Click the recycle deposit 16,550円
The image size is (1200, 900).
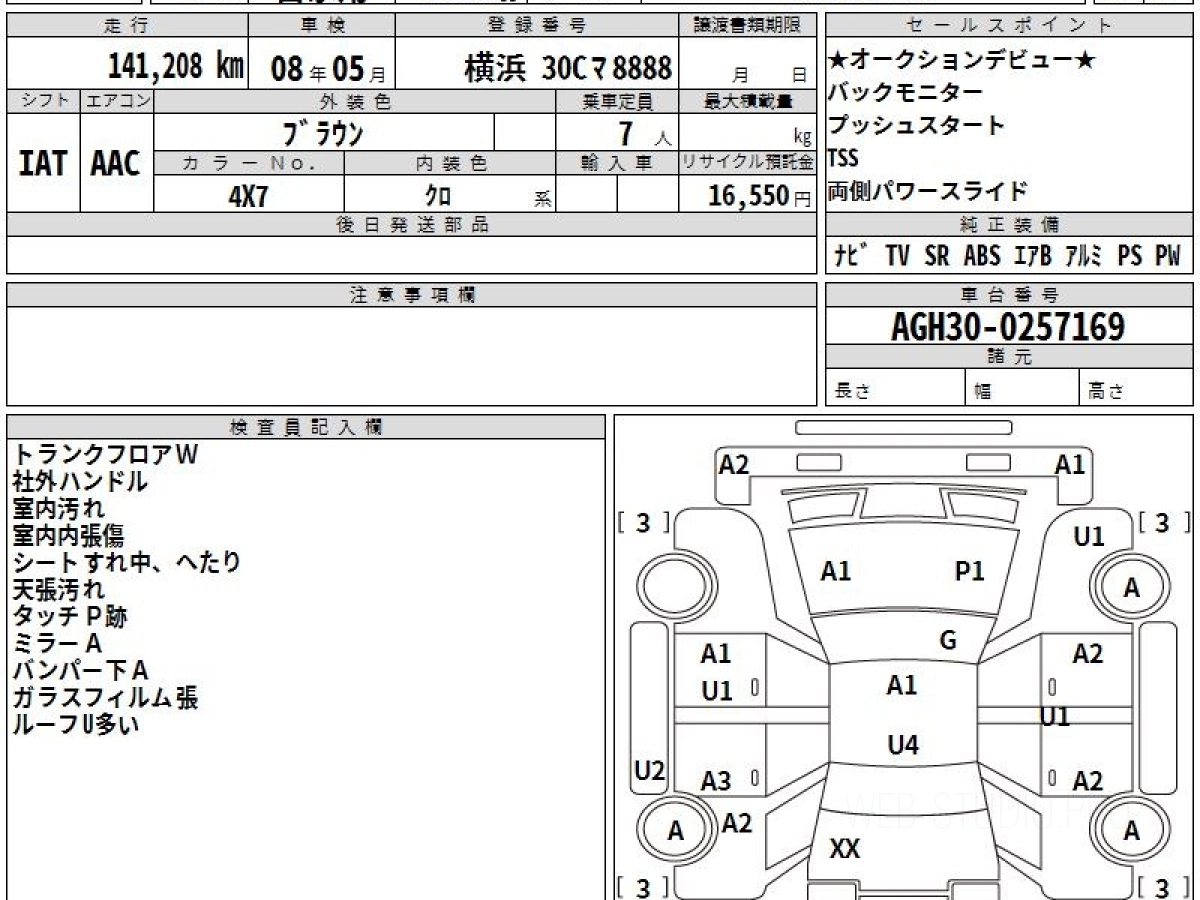pos(760,196)
